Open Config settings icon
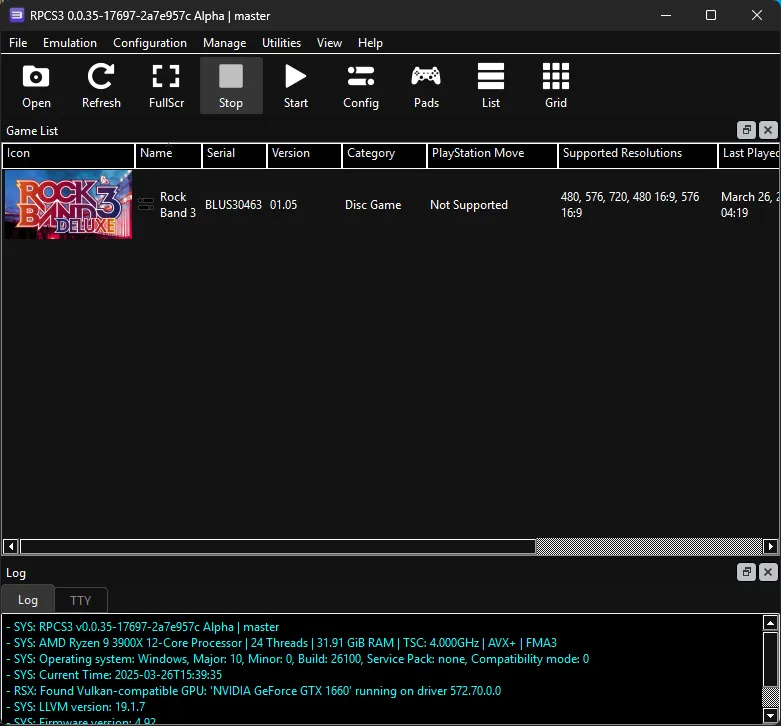The height and width of the screenshot is (726, 781). coord(361,86)
